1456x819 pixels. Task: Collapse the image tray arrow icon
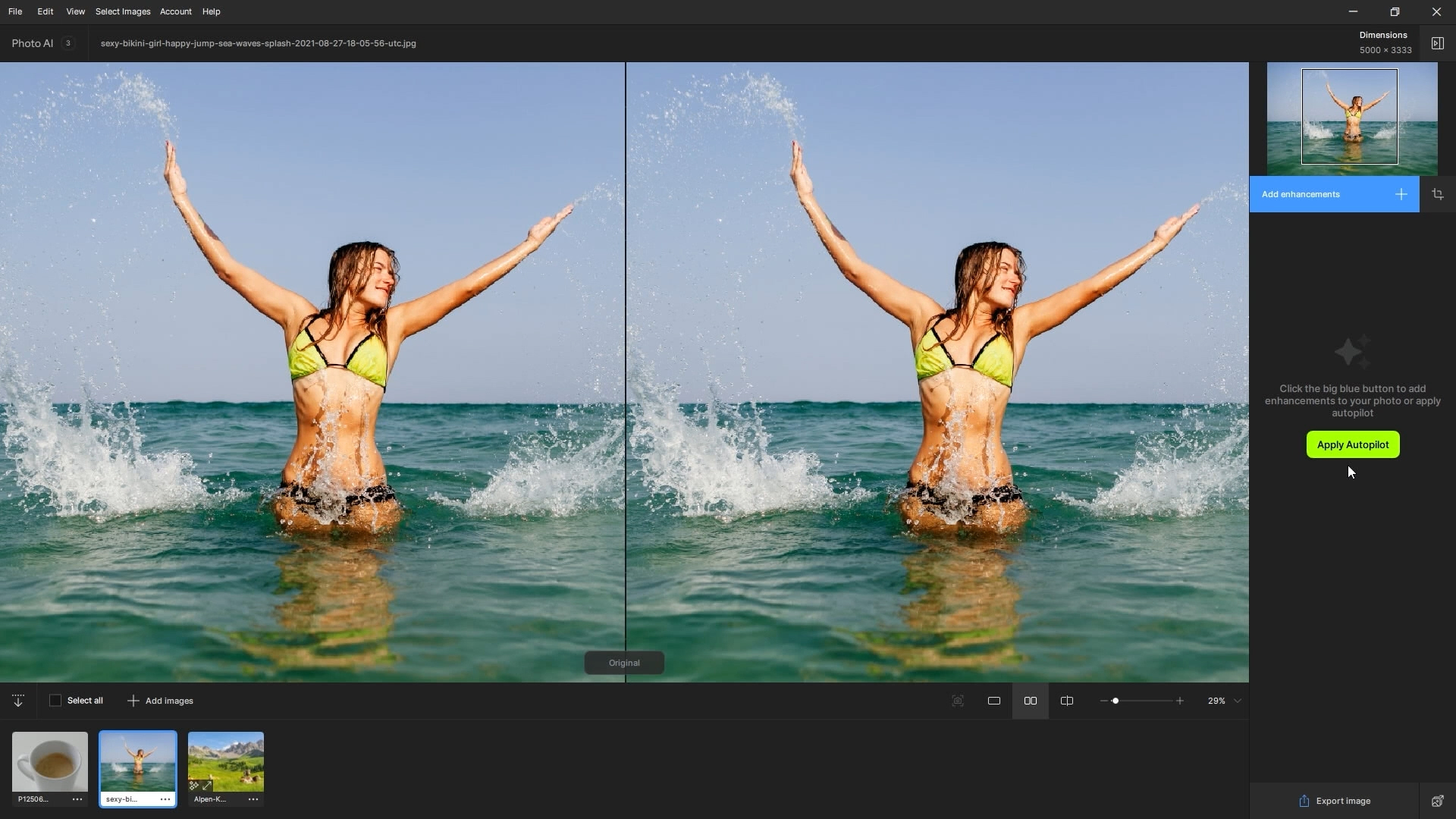18,701
